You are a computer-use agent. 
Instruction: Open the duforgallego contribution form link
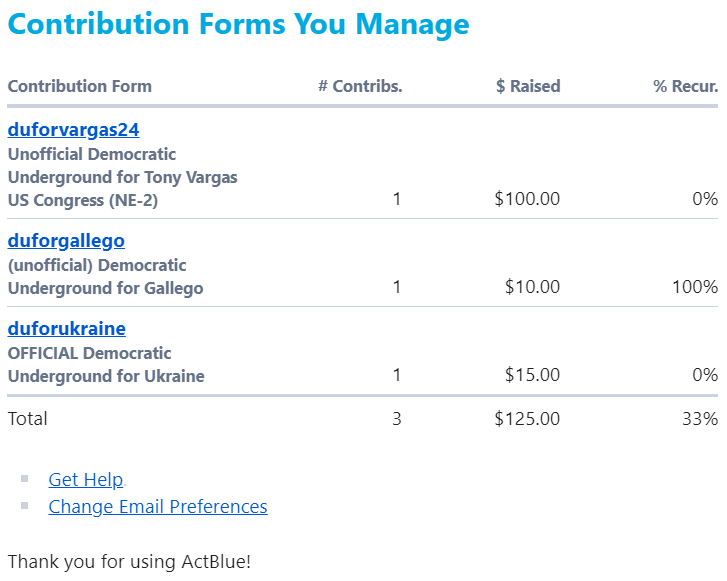pyautogui.click(x=66, y=240)
